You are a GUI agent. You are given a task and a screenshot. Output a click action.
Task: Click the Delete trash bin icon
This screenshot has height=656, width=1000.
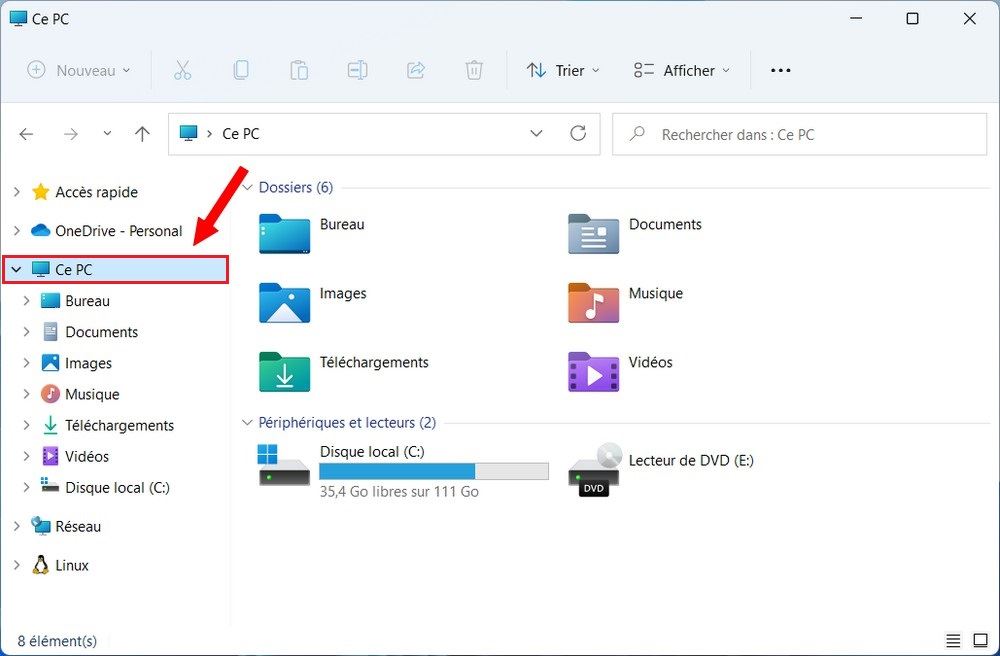(x=474, y=70)
